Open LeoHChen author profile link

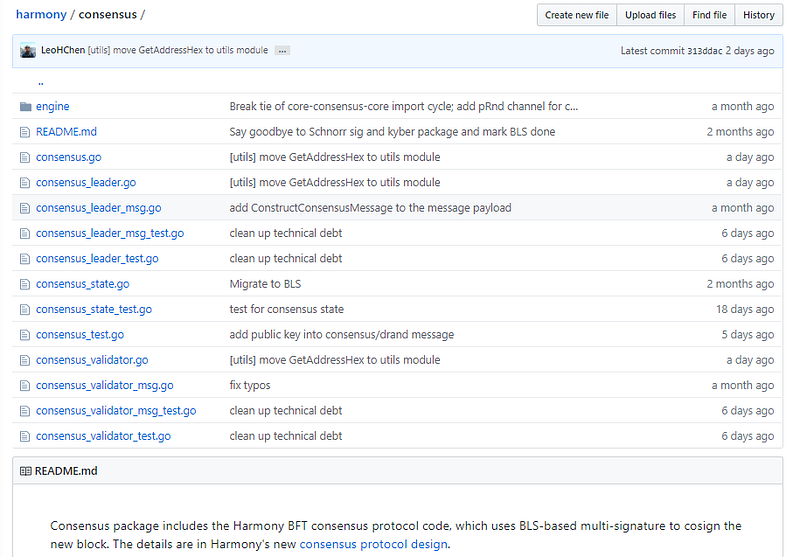pos(63,50)
